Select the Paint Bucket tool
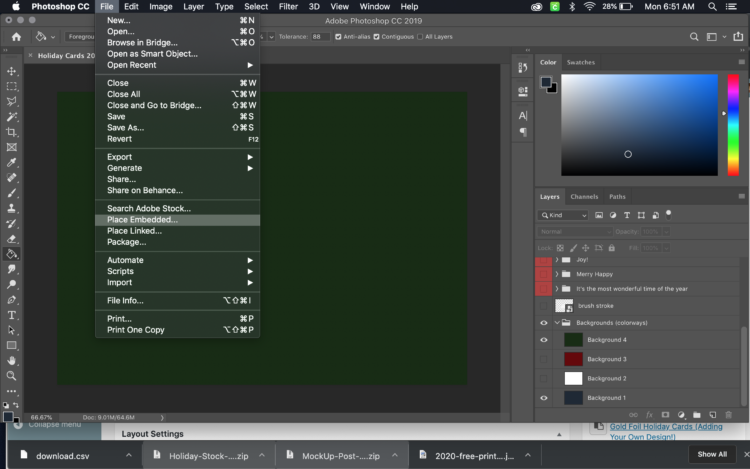Screen dimensions: 750x469 click(11, 254)
